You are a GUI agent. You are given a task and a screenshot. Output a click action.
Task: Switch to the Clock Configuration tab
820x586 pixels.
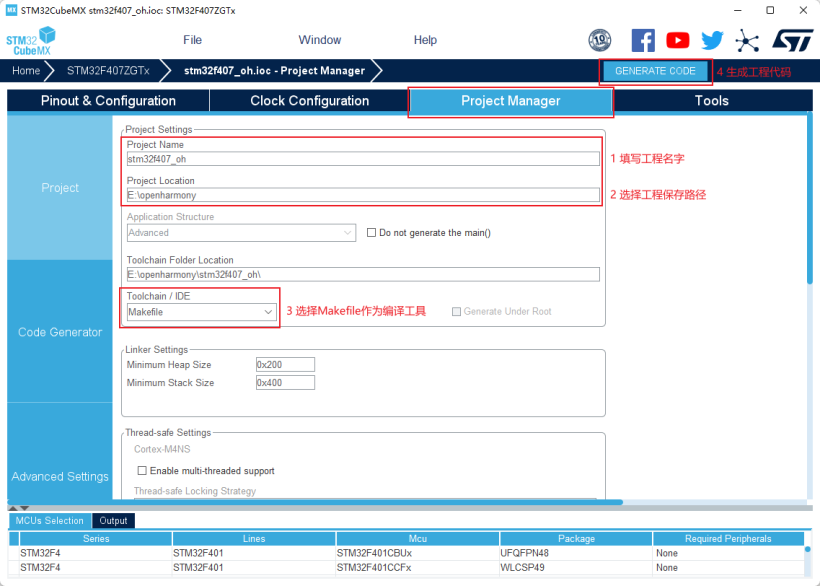(309, 101)
